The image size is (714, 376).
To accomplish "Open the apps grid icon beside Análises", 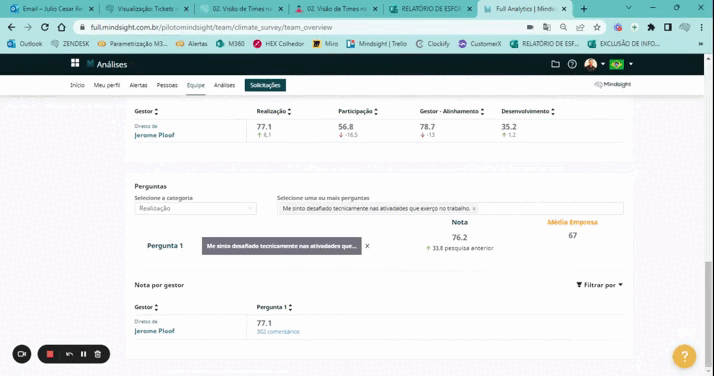I will pos(75,63).
